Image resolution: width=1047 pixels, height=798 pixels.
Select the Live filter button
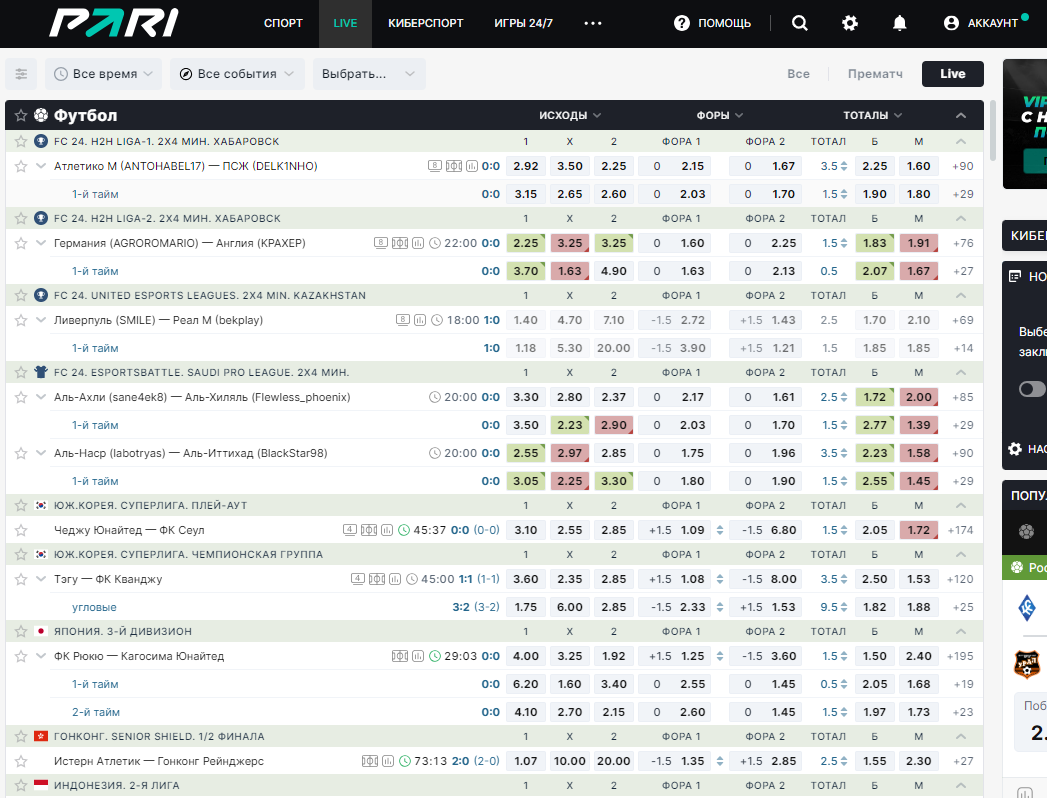coord(952,73)
